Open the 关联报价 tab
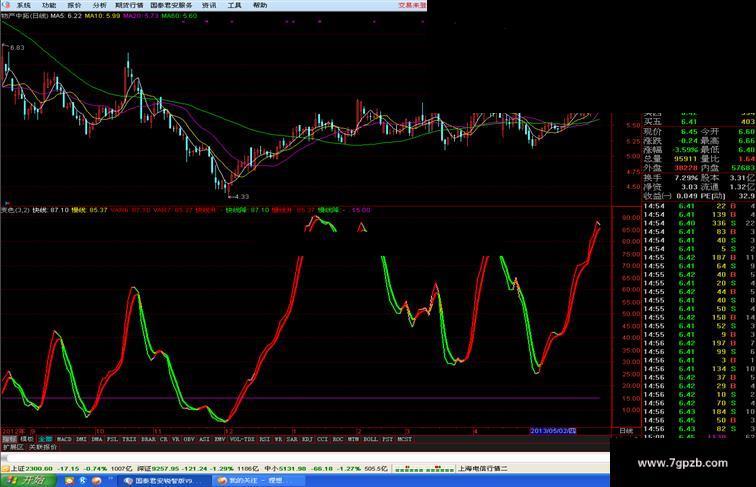The height and width of the screenshot is (487, 756). click(x=43, y=447)
